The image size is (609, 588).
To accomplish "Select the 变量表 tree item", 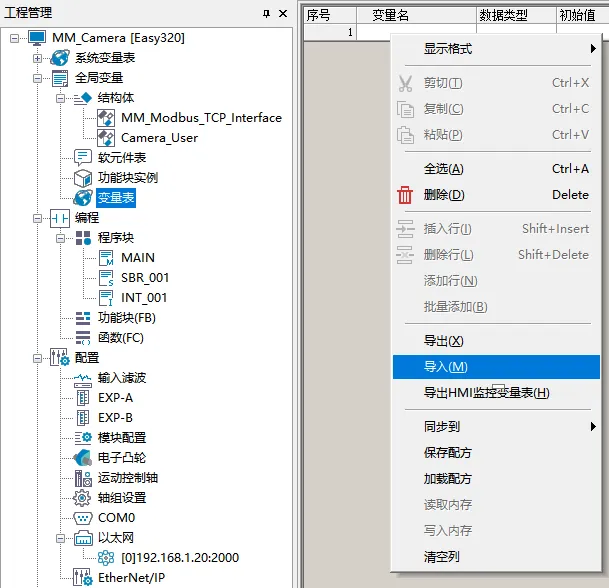I will (116, 198).
